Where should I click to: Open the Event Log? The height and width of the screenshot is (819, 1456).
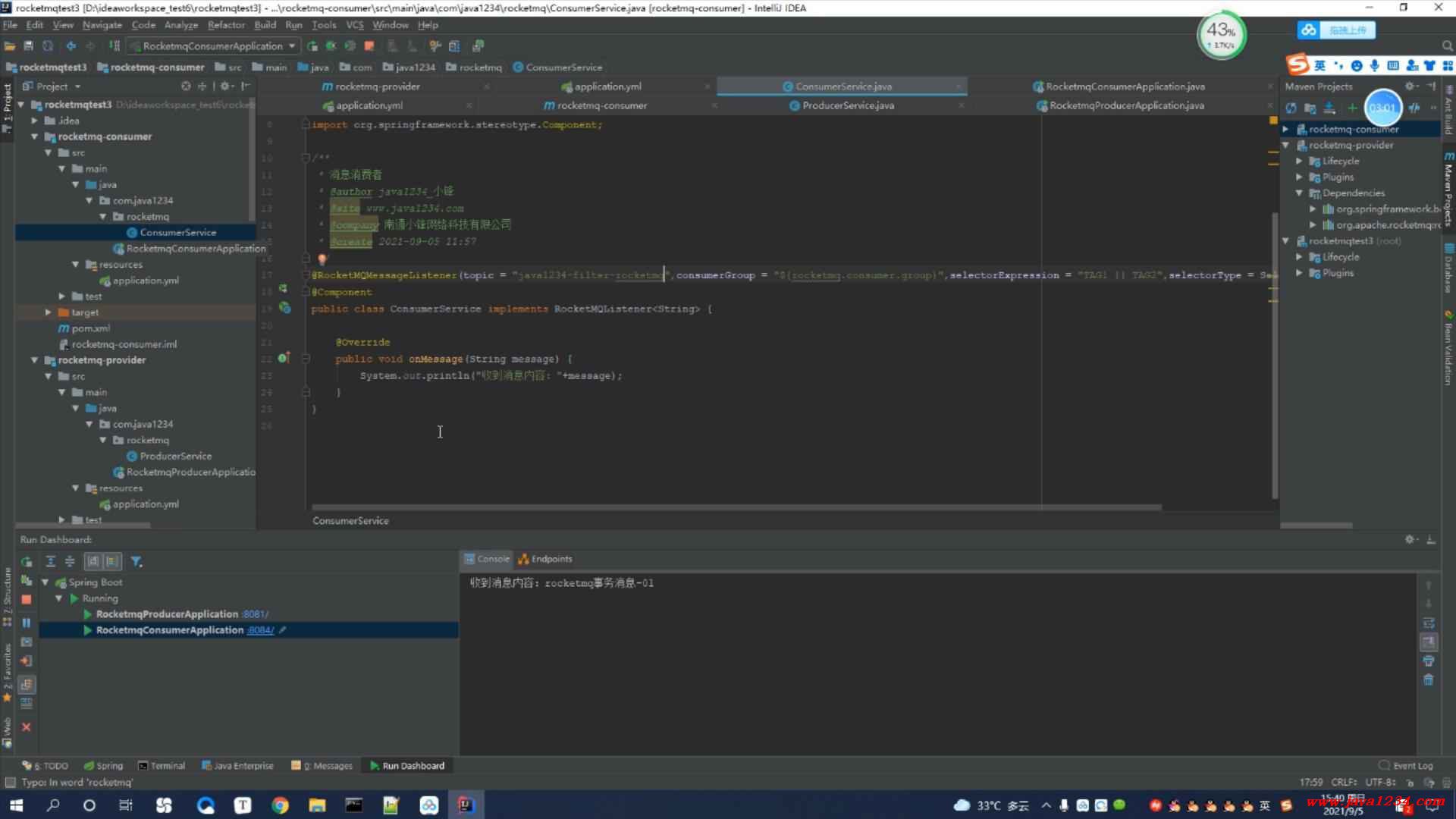point(1406,766)
